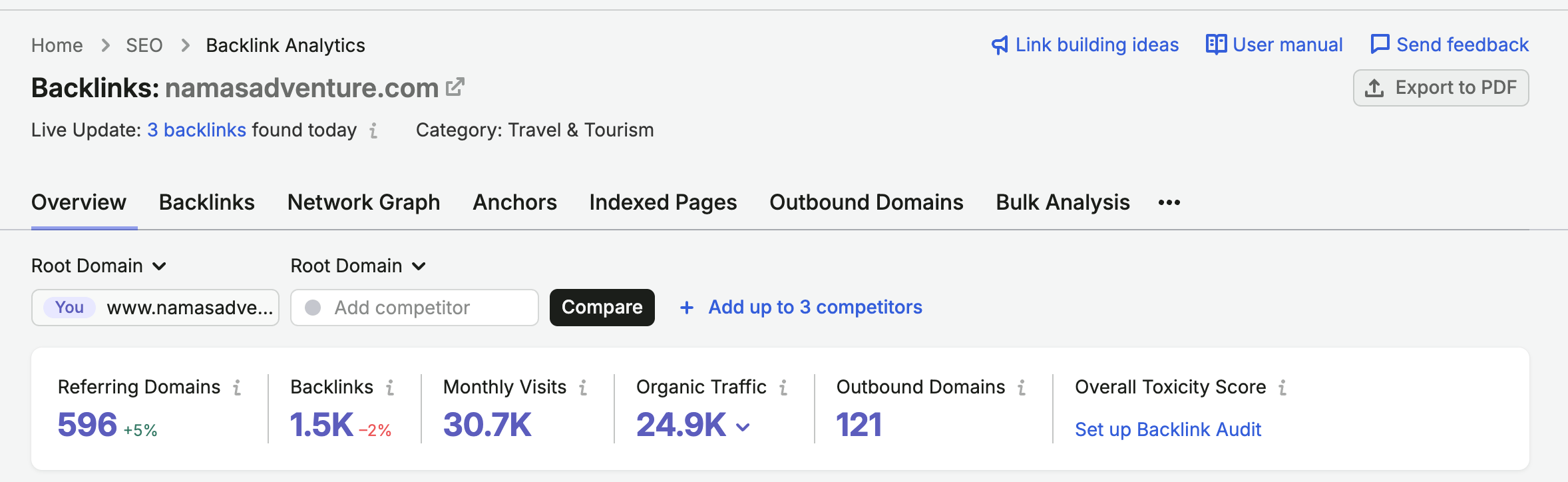Click the Add competitor input field
1568x482 pixels.
(x=415, y=308)
